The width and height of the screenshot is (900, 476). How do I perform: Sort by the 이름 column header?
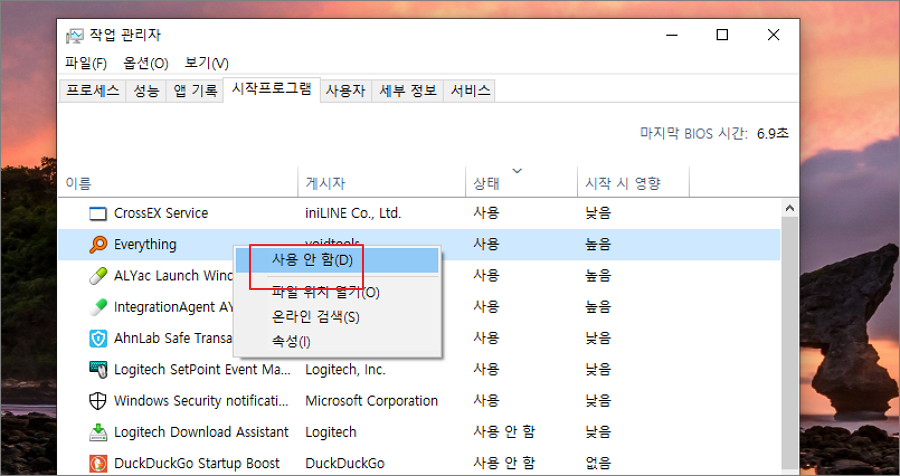point(178,183)
